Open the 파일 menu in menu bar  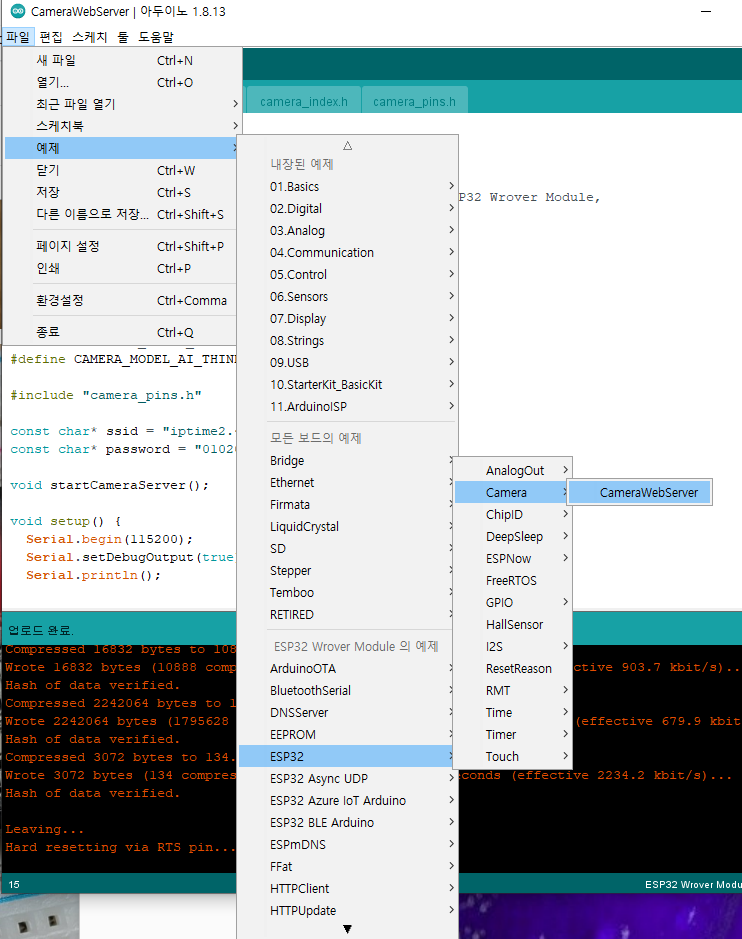[x=18, y=37]
